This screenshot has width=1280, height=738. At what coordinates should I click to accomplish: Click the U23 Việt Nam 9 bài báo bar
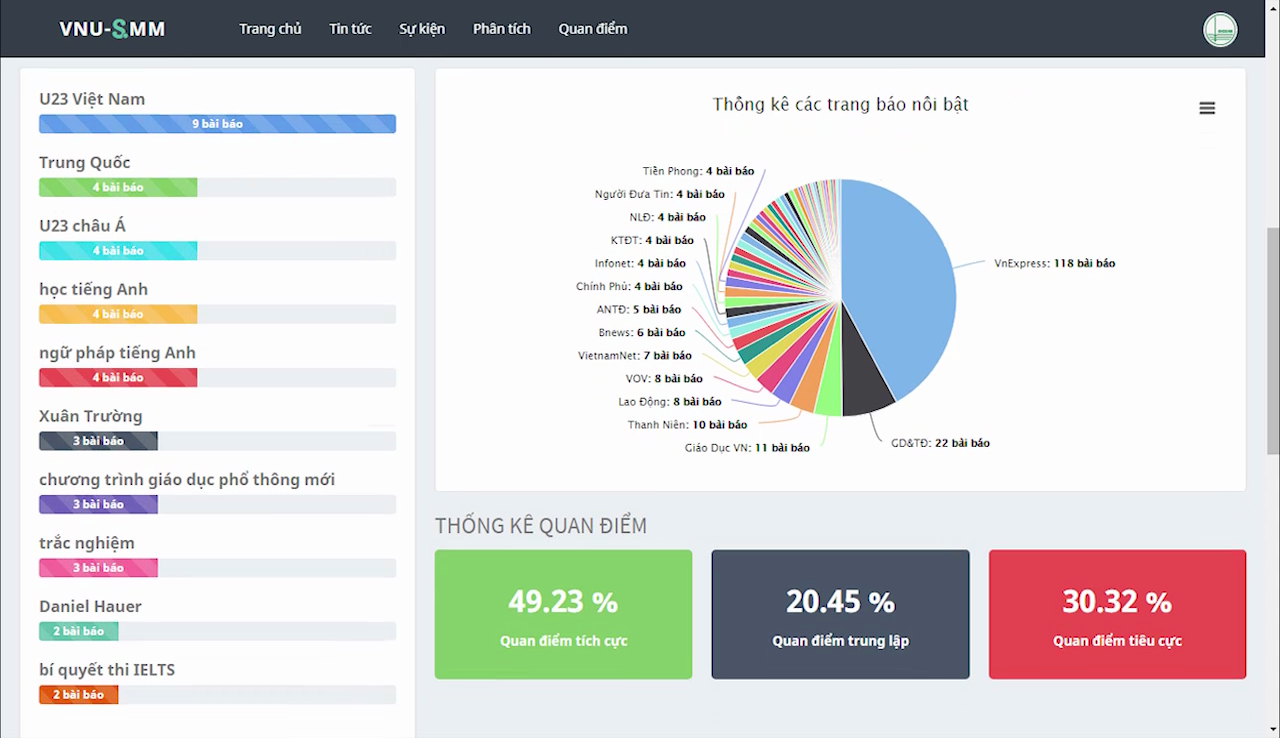tap(217, 124)
